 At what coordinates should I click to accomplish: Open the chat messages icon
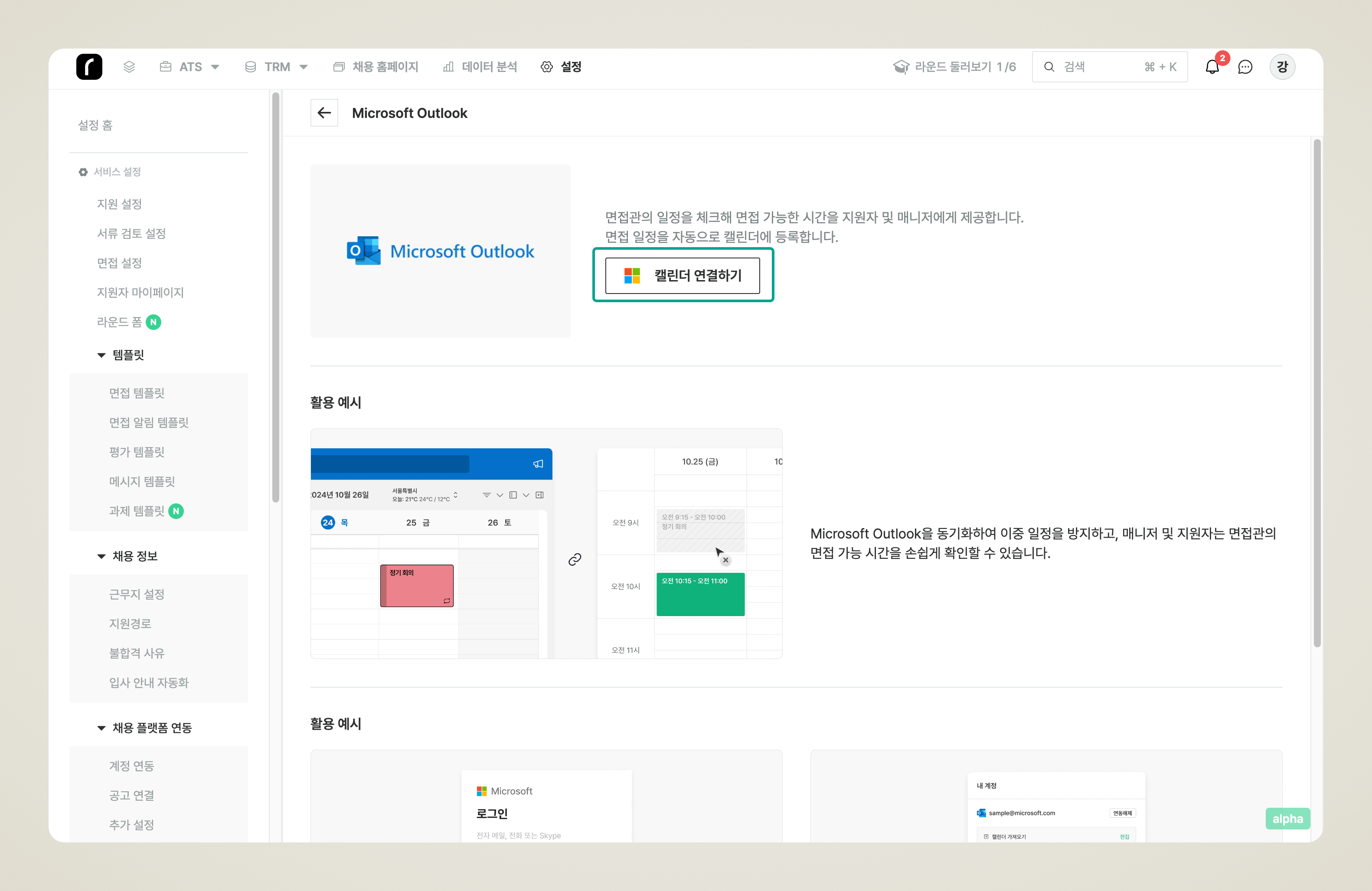(1245, 67)
